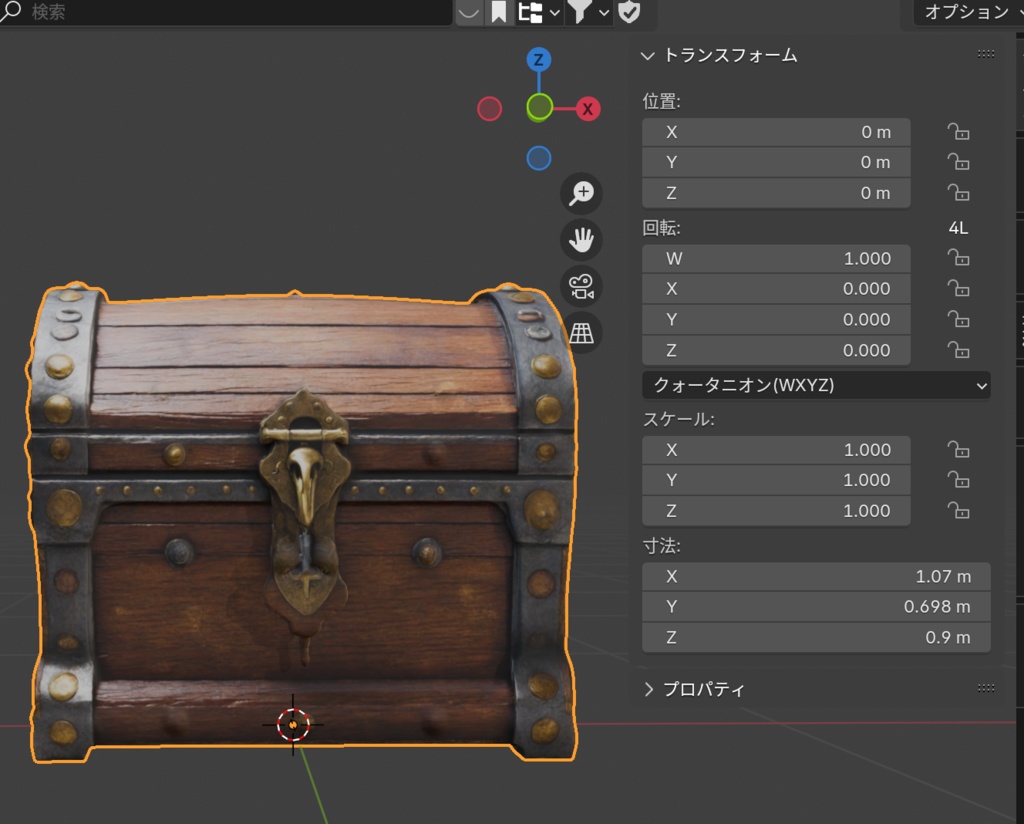The image size is (1024, 824).
Task: Switch projection with the grid icon
Action: (581, 331)
